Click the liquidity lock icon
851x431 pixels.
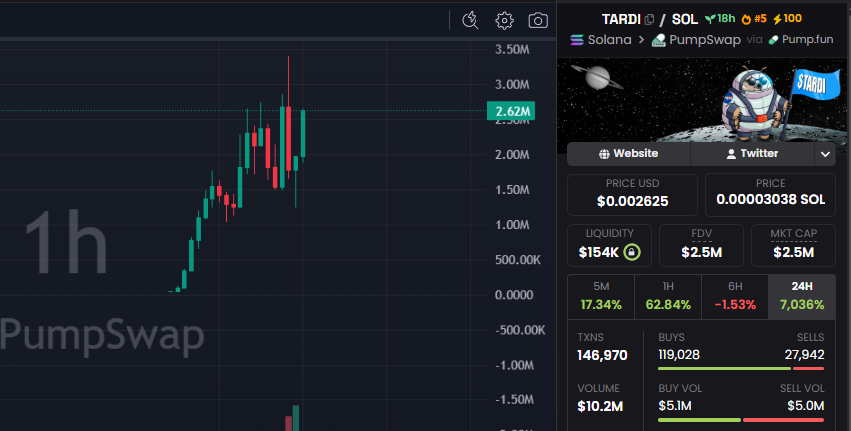tap(632, 252)
